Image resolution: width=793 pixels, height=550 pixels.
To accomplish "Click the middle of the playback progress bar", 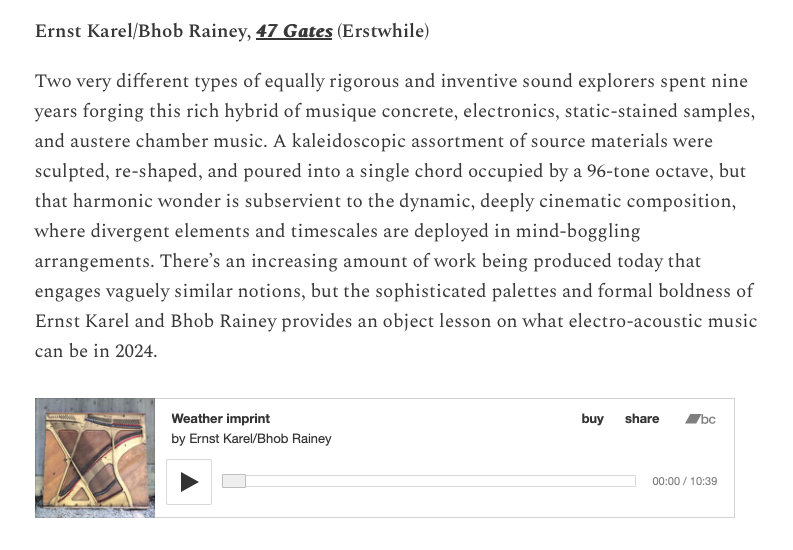I will pos(428,481).
